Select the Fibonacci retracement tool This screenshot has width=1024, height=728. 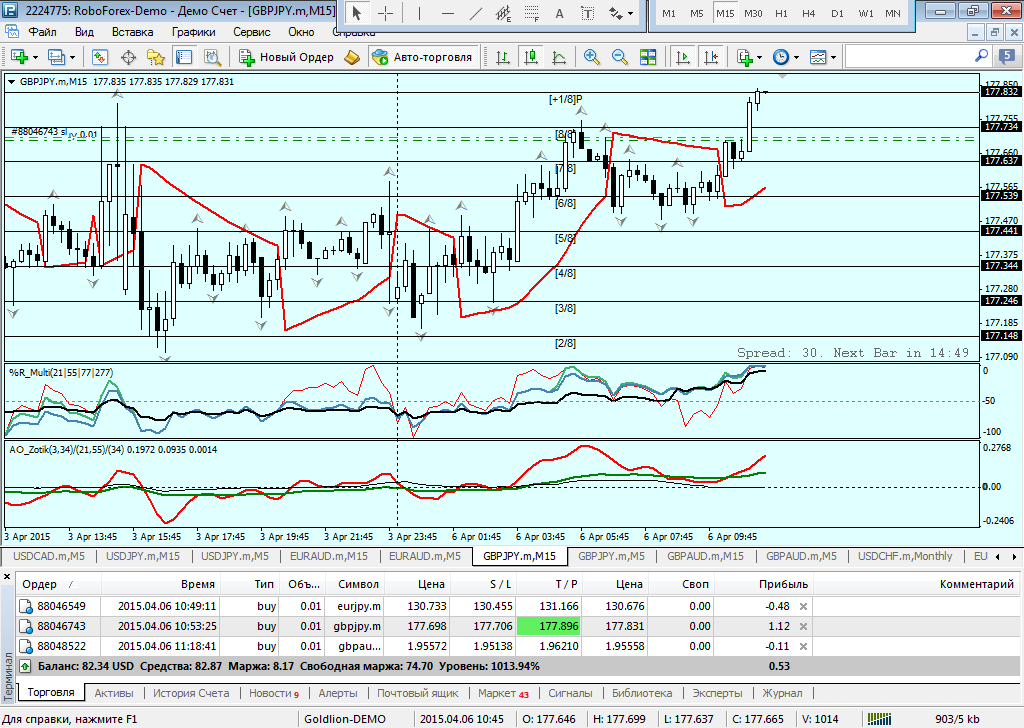pos(532,13)
